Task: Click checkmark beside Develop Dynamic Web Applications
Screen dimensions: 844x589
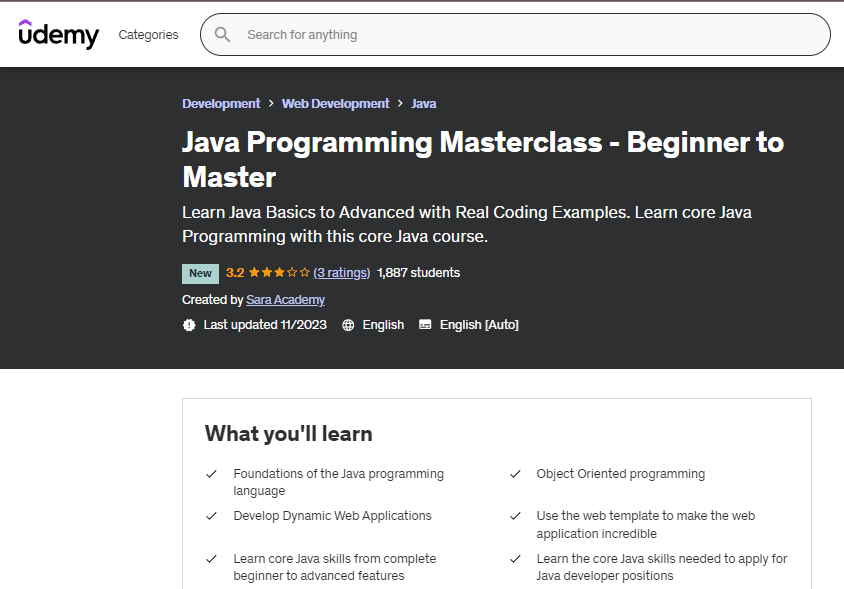Action: (211, 516)
